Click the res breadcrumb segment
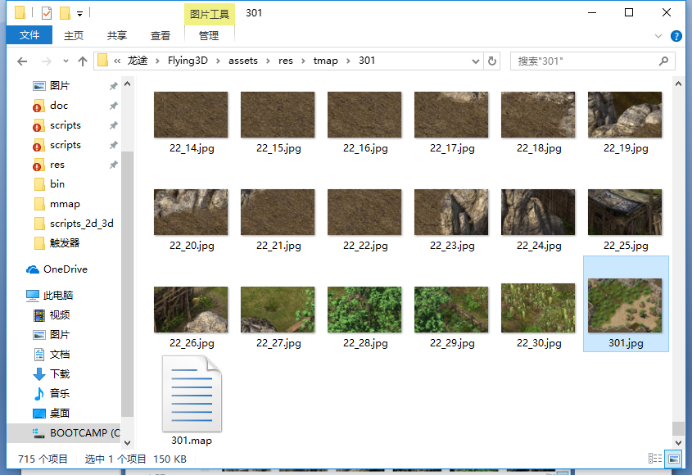This screenshot has width=693, height=476. point(286,61)
